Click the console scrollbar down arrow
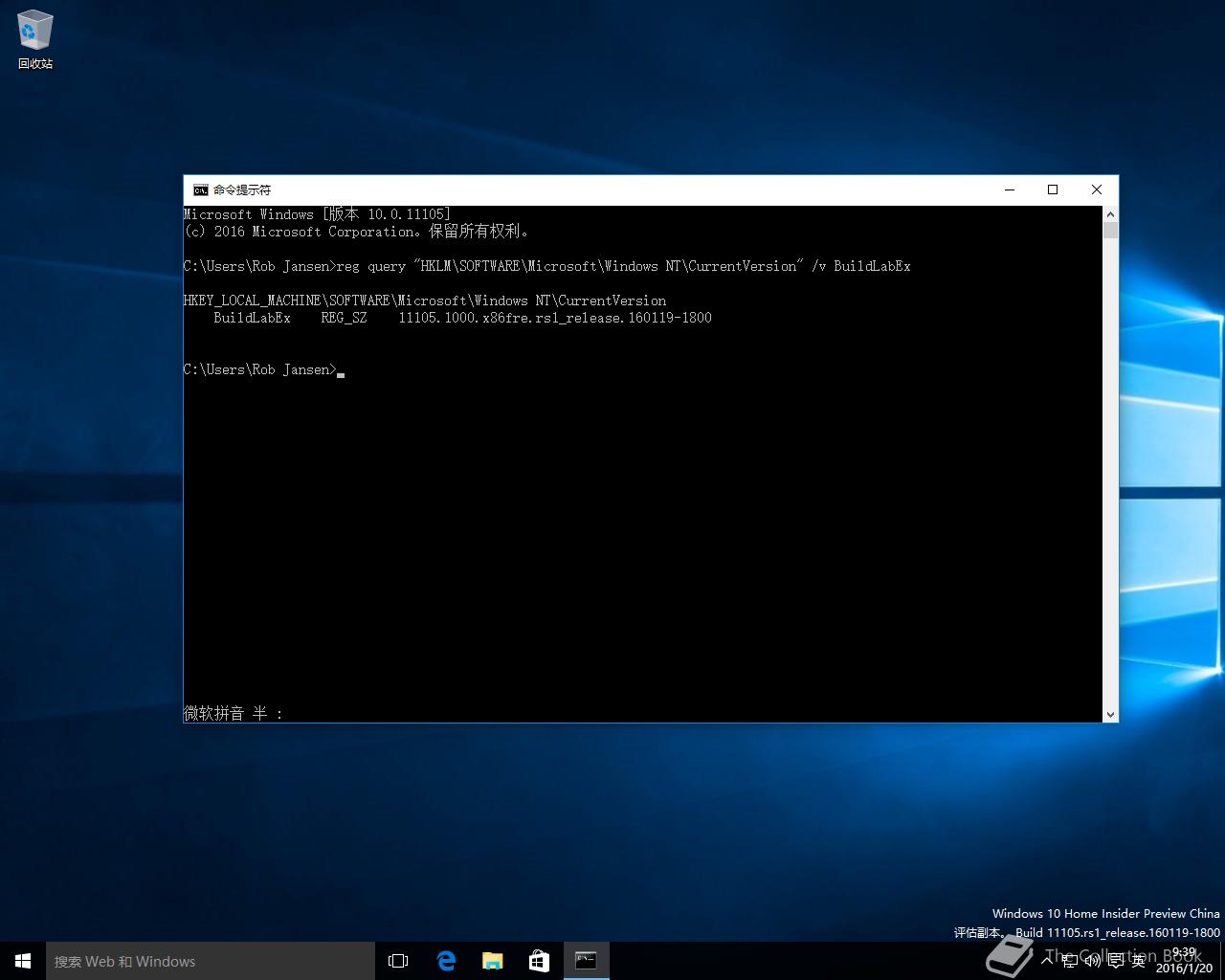This screenshot has width=1225, height=980. (1110, 714)
